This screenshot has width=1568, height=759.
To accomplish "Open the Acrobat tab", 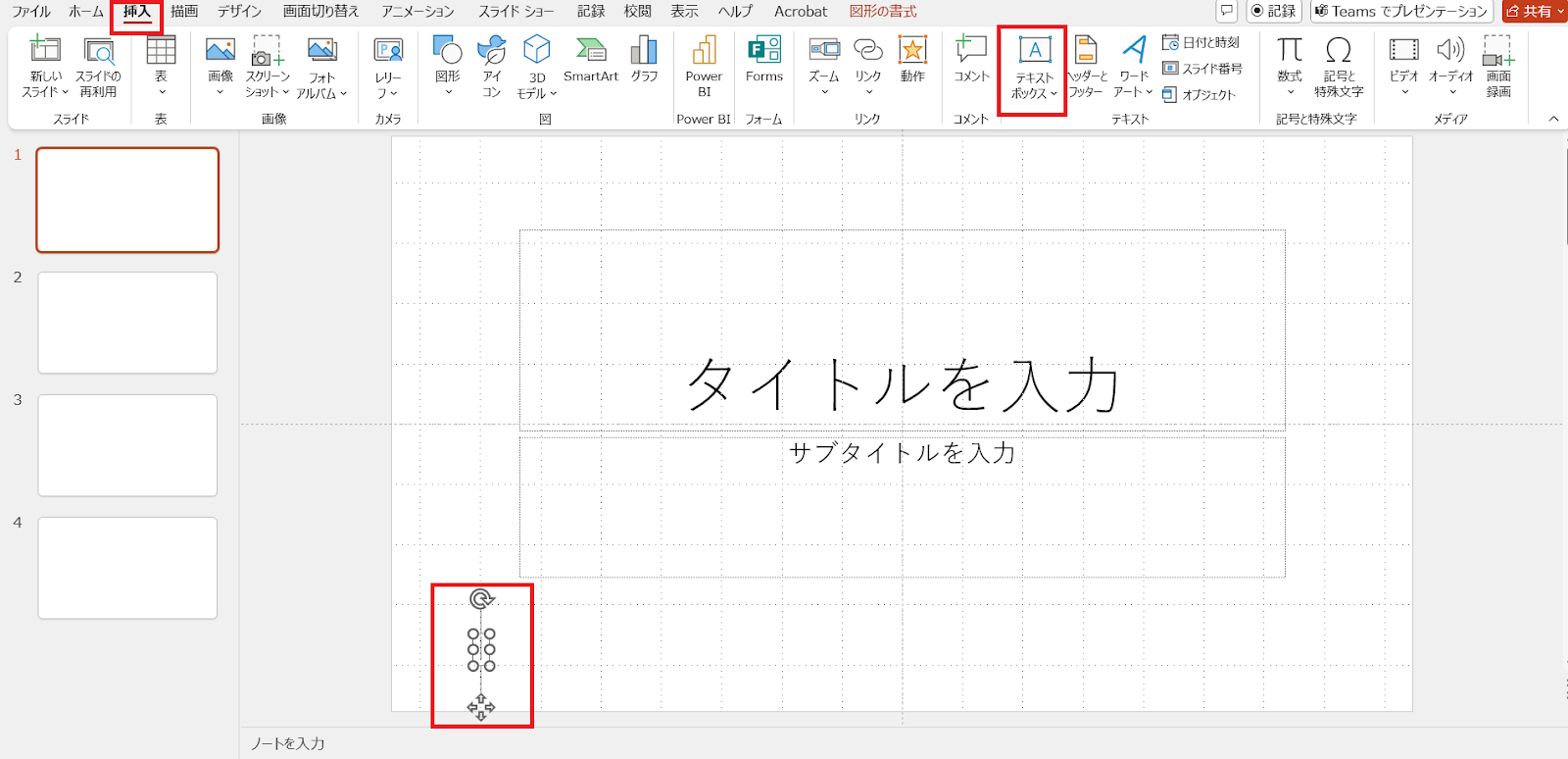I will pyautogui.click(x=801, y=12).
